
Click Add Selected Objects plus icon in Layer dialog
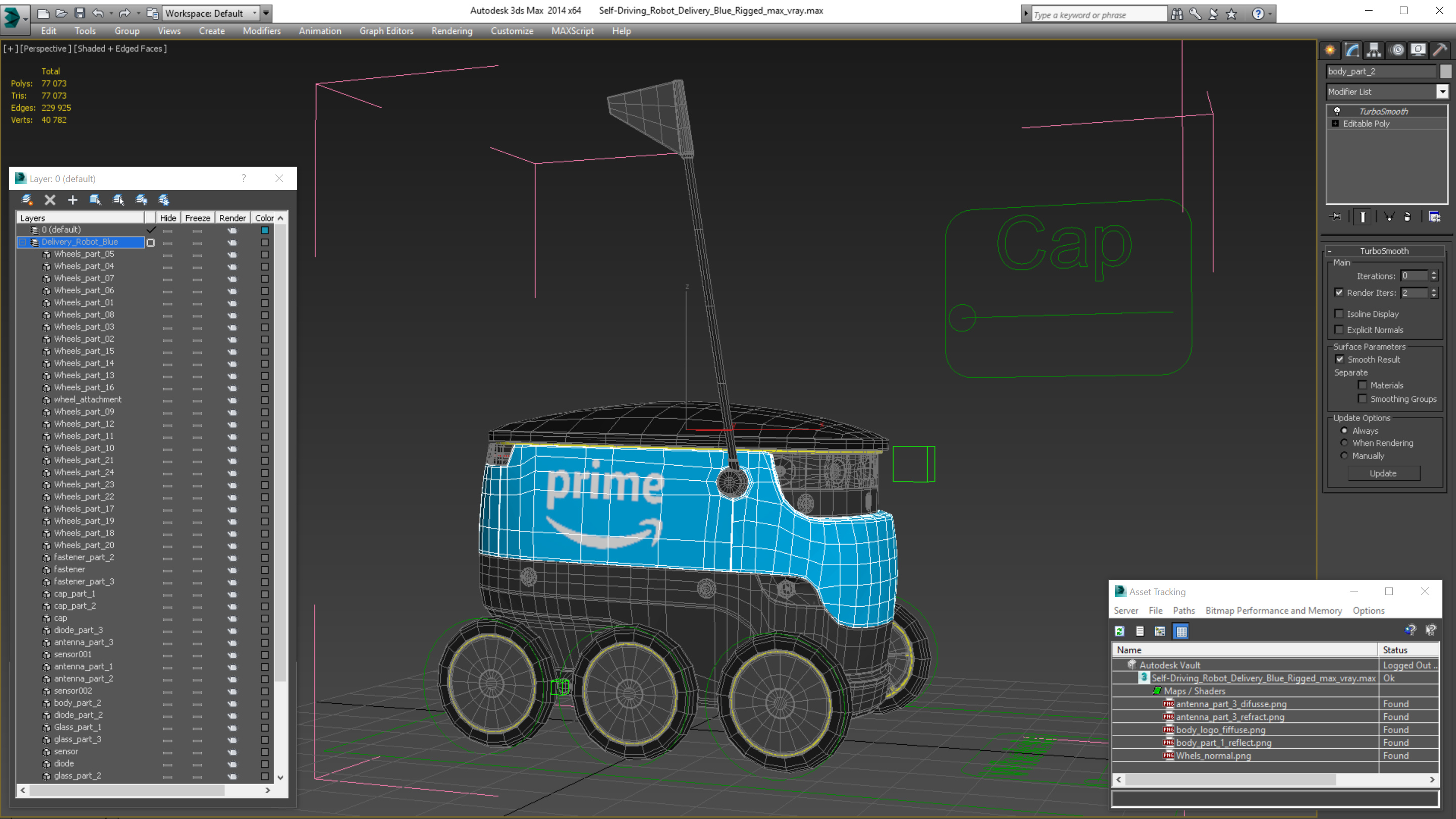coord(72,200)
